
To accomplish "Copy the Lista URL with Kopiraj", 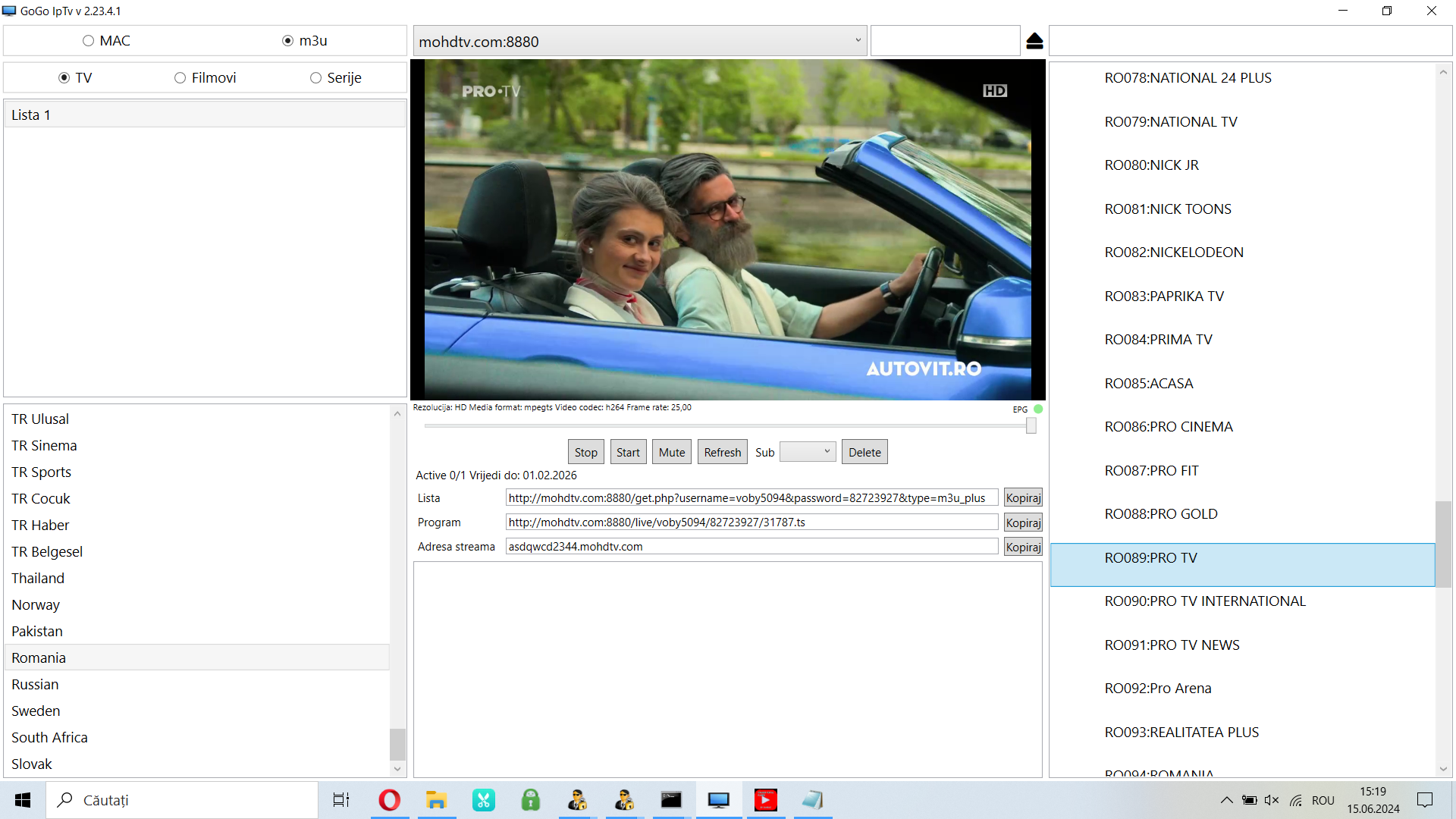I will [1023, 498].
